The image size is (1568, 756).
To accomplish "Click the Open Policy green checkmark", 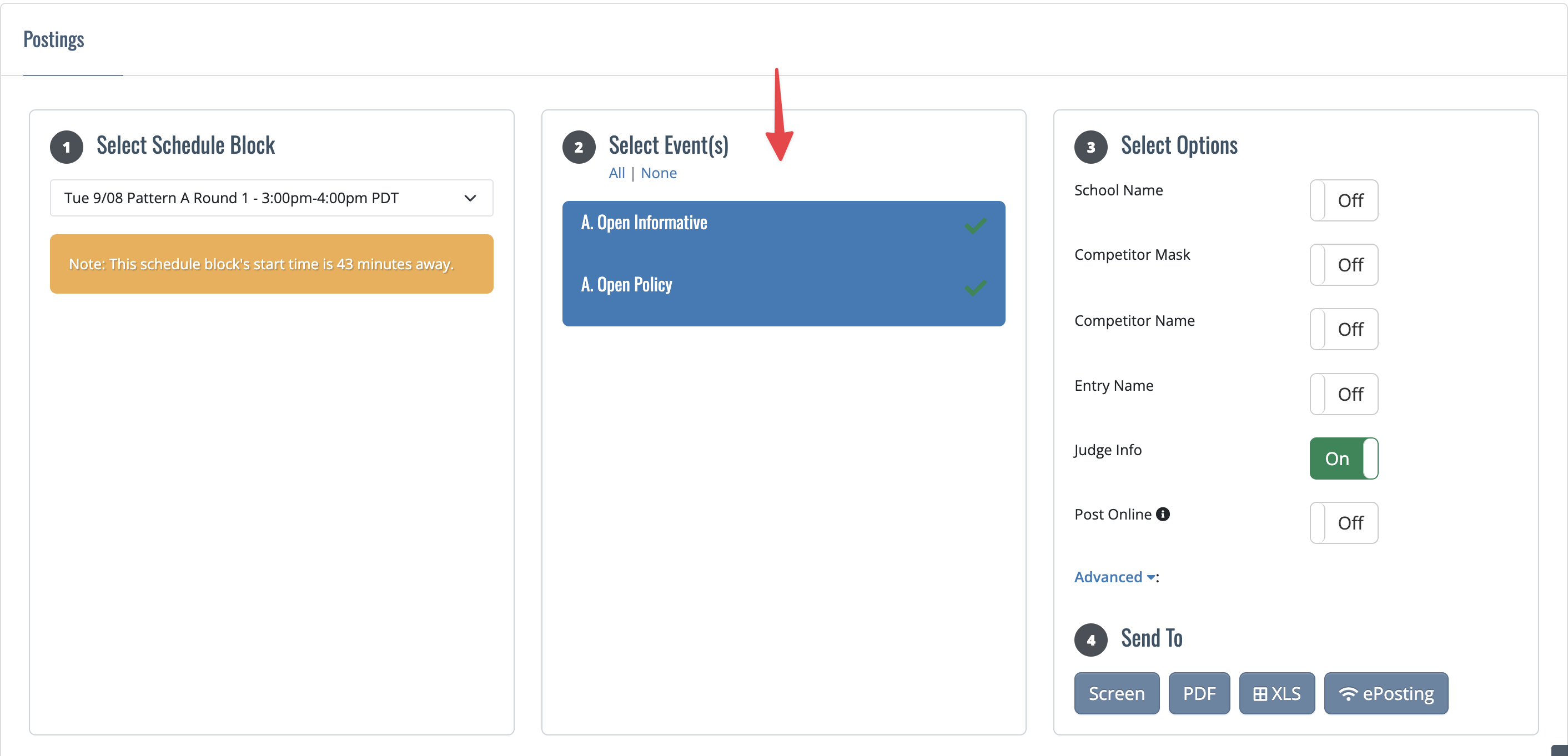I will pos(975,288).
